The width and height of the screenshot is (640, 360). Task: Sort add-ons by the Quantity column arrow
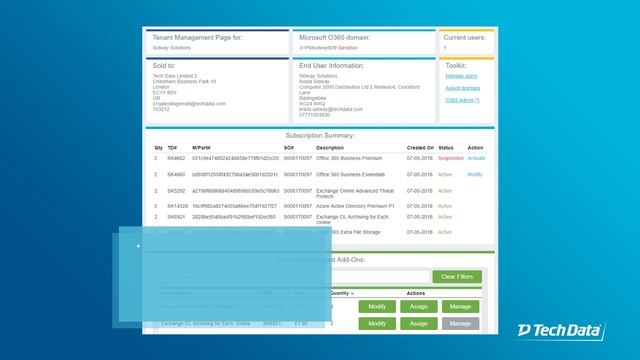[x=352, y=293]
